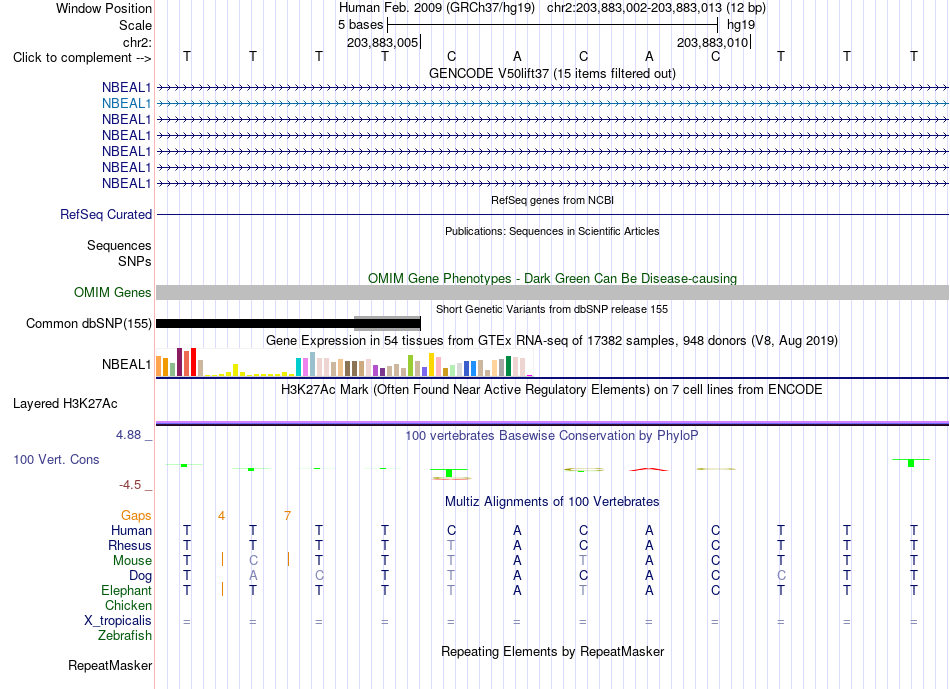Image resolution: width=950 pixels, height=689 pixels.
Task: Click the gray OMIM Genes item bar
Action: (552, 293)
